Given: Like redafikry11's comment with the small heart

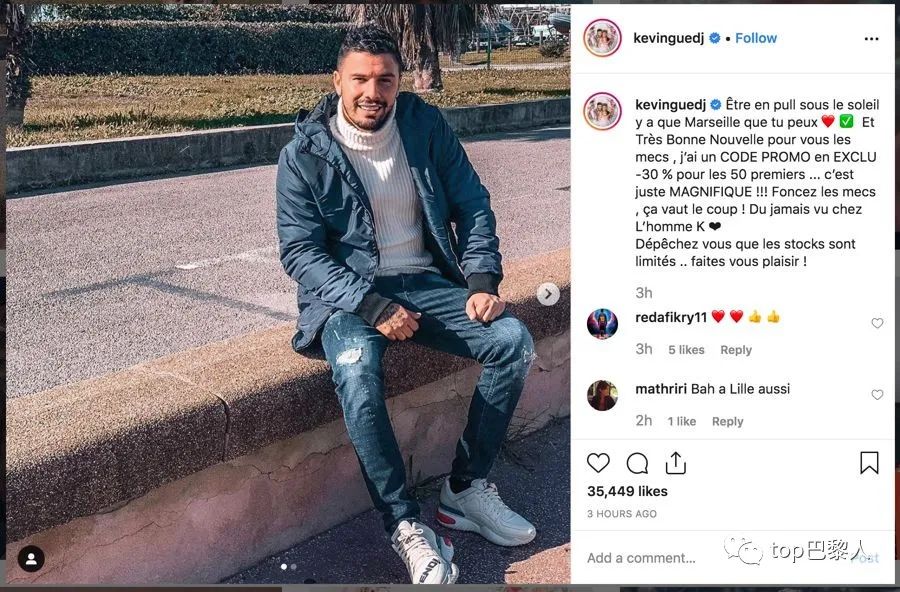Looking at the screenshot, I should coord(877,323).
